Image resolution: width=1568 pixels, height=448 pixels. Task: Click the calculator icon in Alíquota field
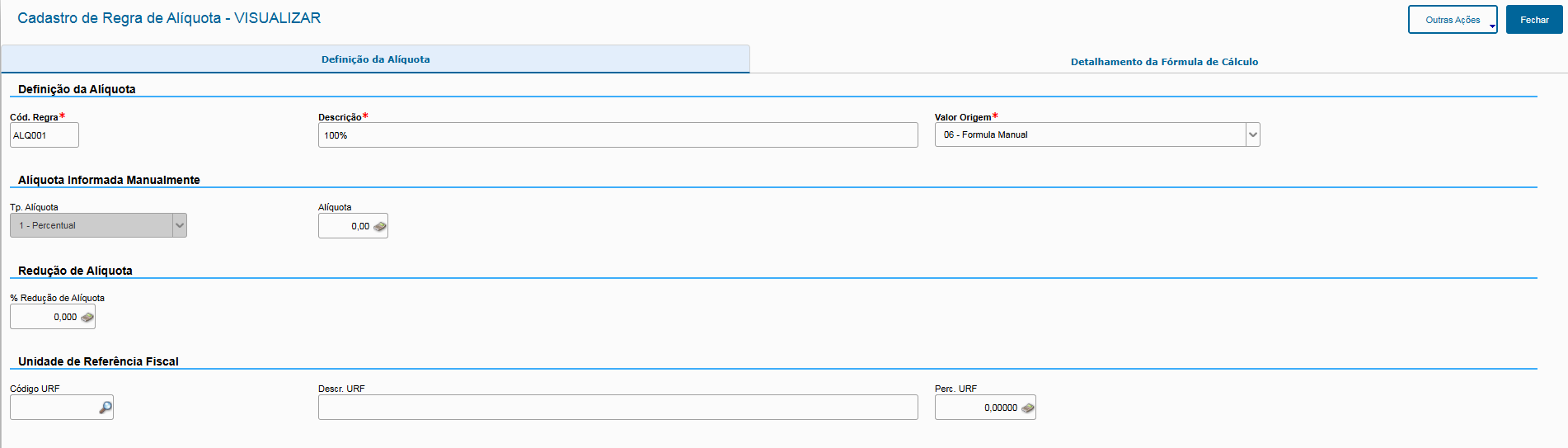tap(379, 226)
